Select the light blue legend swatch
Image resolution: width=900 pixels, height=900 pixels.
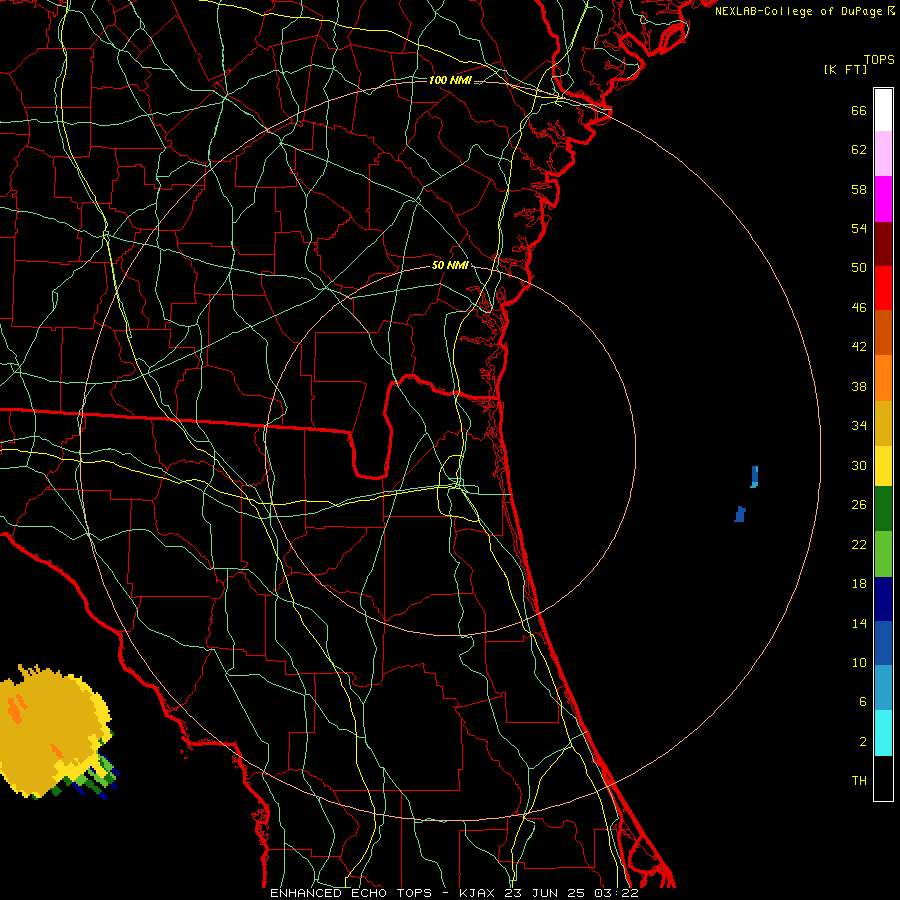[x=883, y=688]
